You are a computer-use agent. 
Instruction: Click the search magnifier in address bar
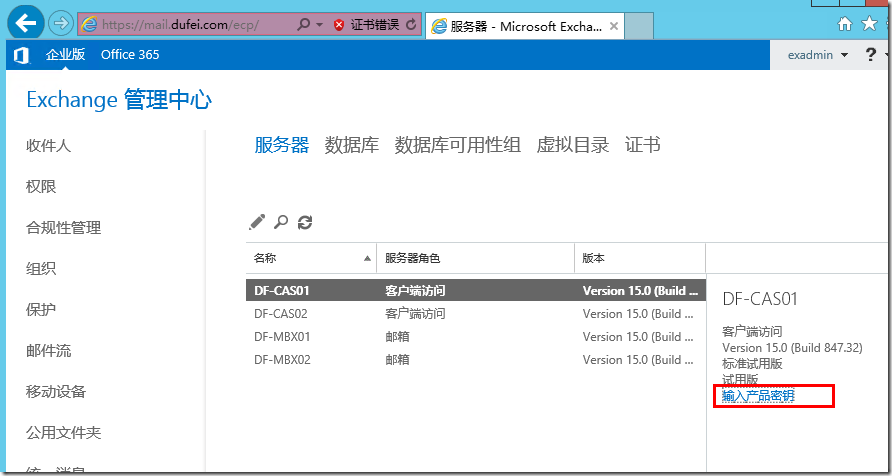[304, 24]
